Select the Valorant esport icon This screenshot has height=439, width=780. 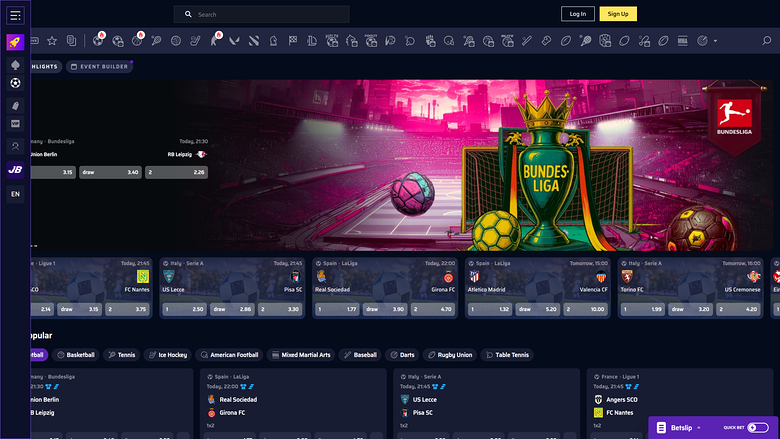[234, 41]
